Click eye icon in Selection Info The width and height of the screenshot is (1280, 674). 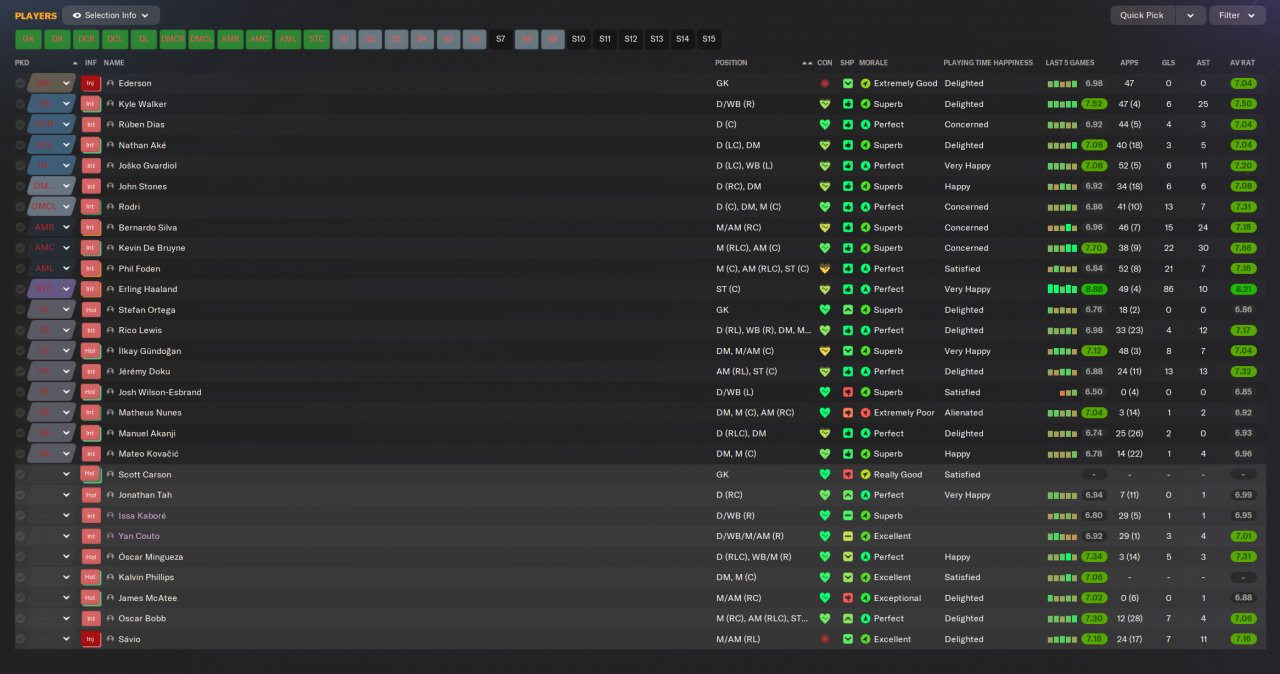[77, 16]
